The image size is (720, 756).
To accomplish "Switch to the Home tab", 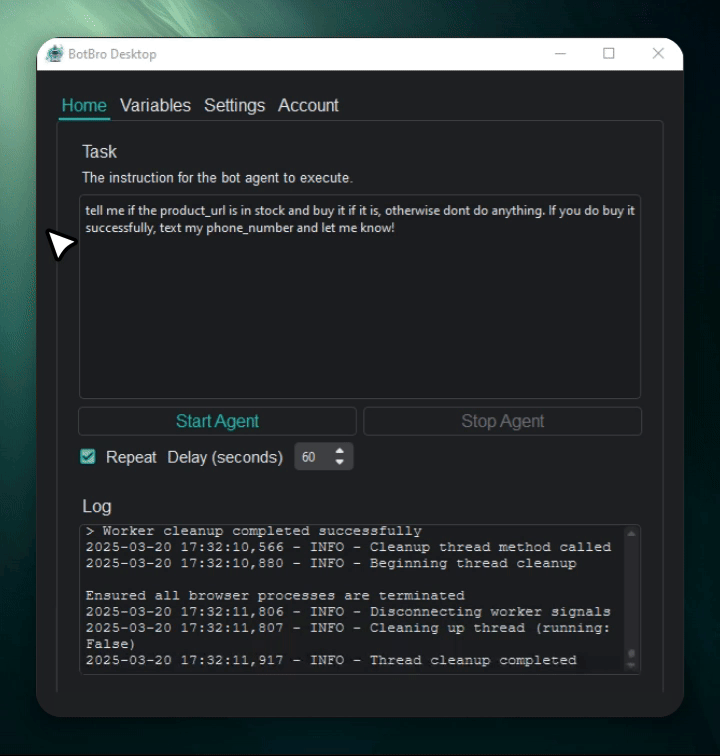I will tap(84, 106).
